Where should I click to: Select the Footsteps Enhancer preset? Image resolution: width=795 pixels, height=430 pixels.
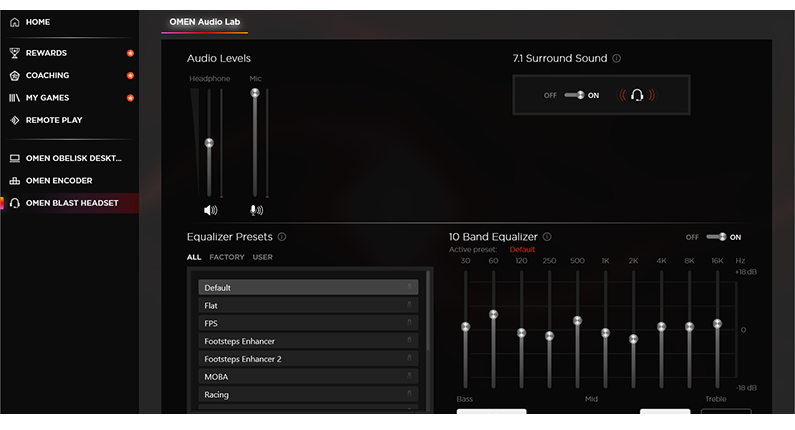[x=308, y=341]
